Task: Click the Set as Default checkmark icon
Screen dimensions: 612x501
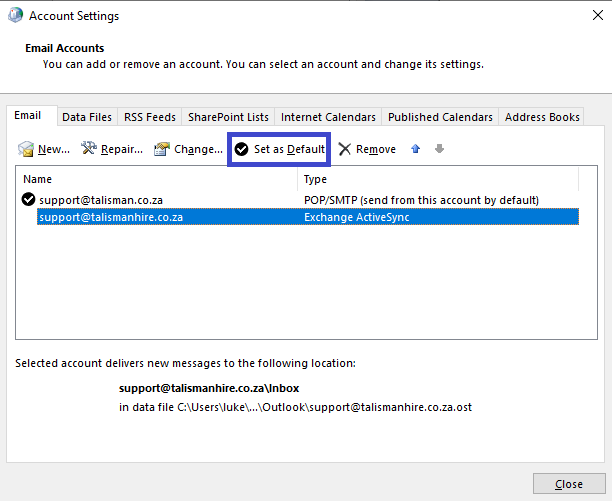Action: pyautogui.click(x=242, y=149)
